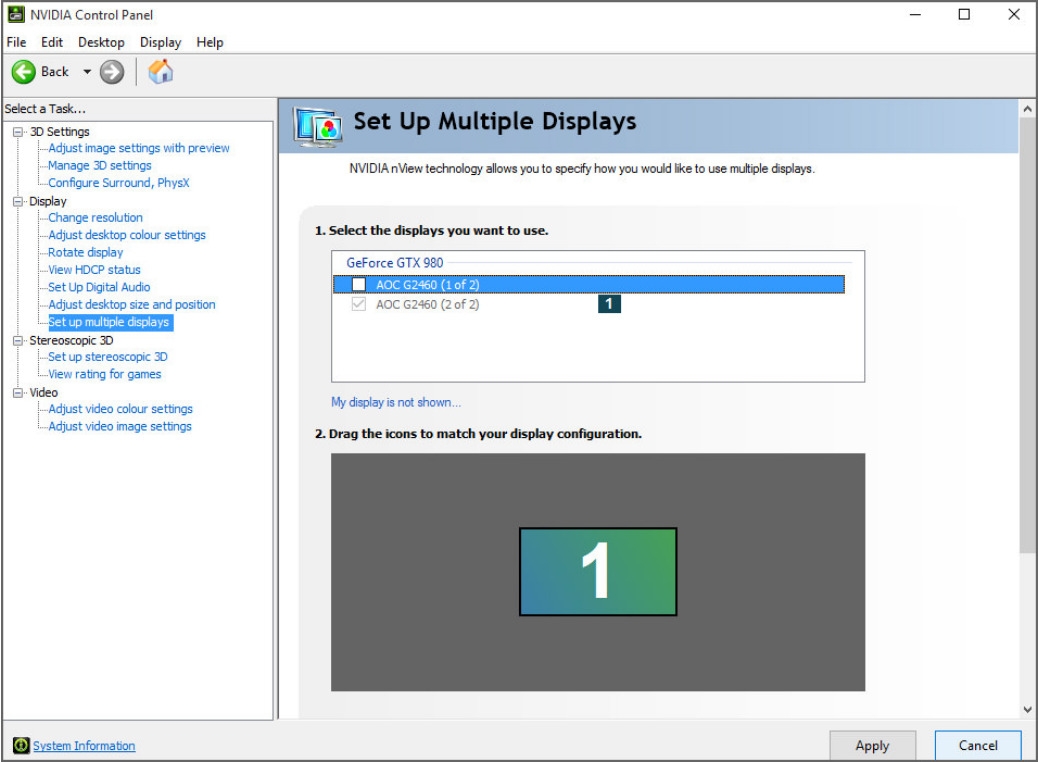Select Adjust image settings with preview

pos(139,148)
